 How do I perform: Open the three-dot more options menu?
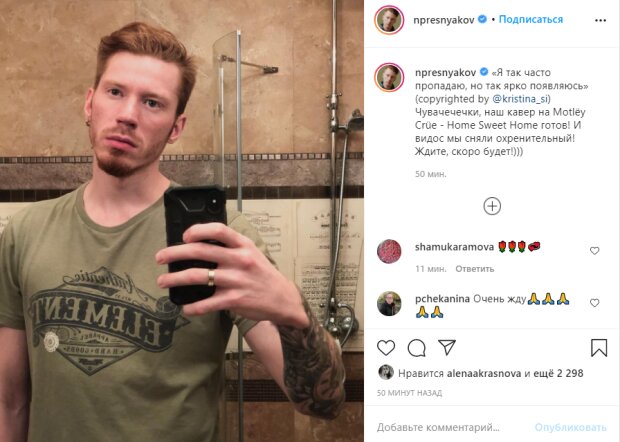(600, 21)
